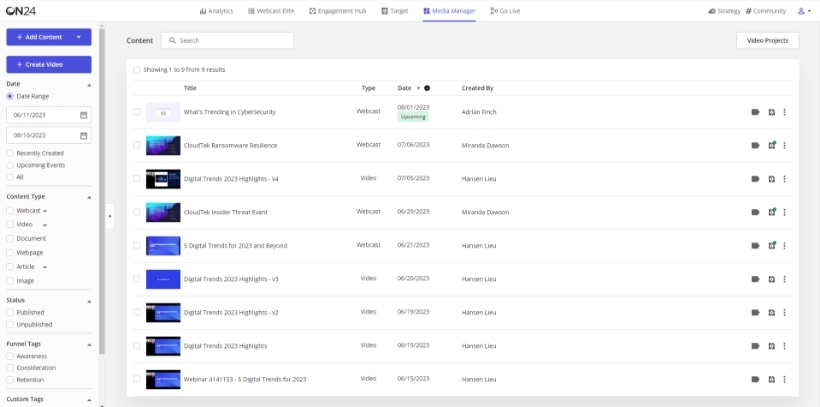Click the tag icon for Digital Trends 2023 Highlights - v3
Image resolution: width=820 pixels, height=407 pixels.
tap(755, 279)
